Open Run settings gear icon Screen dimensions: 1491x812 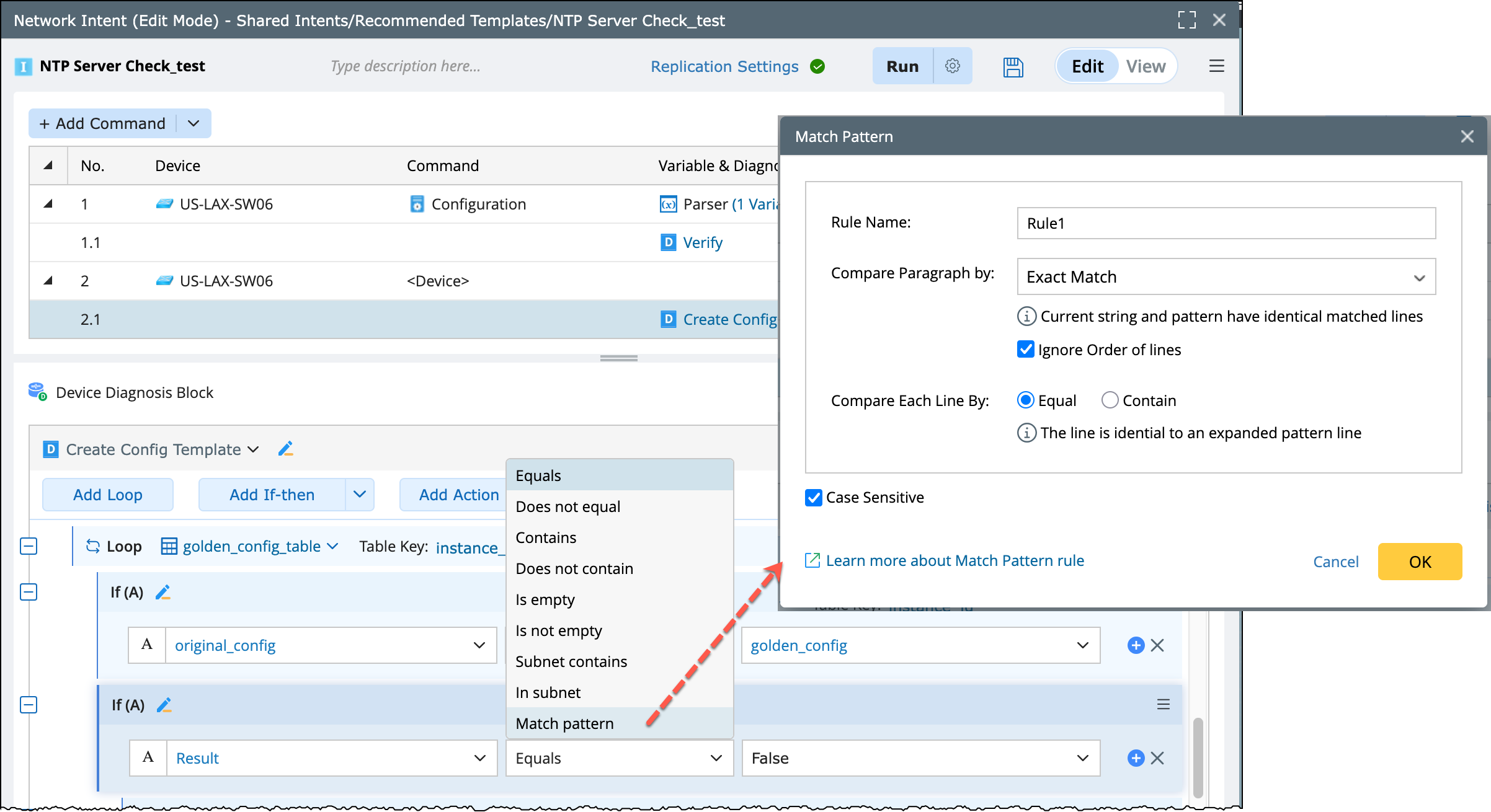click(952, 66)
